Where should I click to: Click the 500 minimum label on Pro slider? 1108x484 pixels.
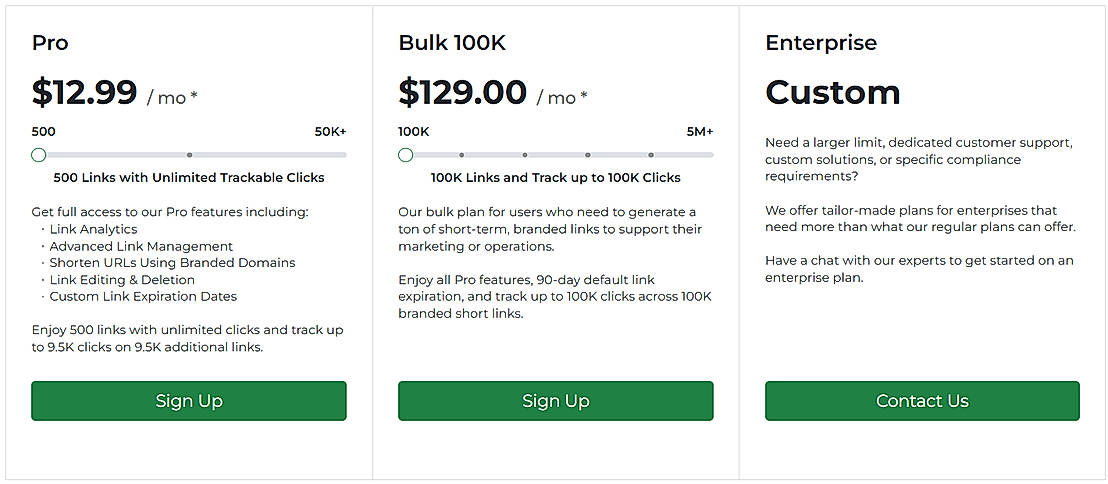(x=44, y=132)
